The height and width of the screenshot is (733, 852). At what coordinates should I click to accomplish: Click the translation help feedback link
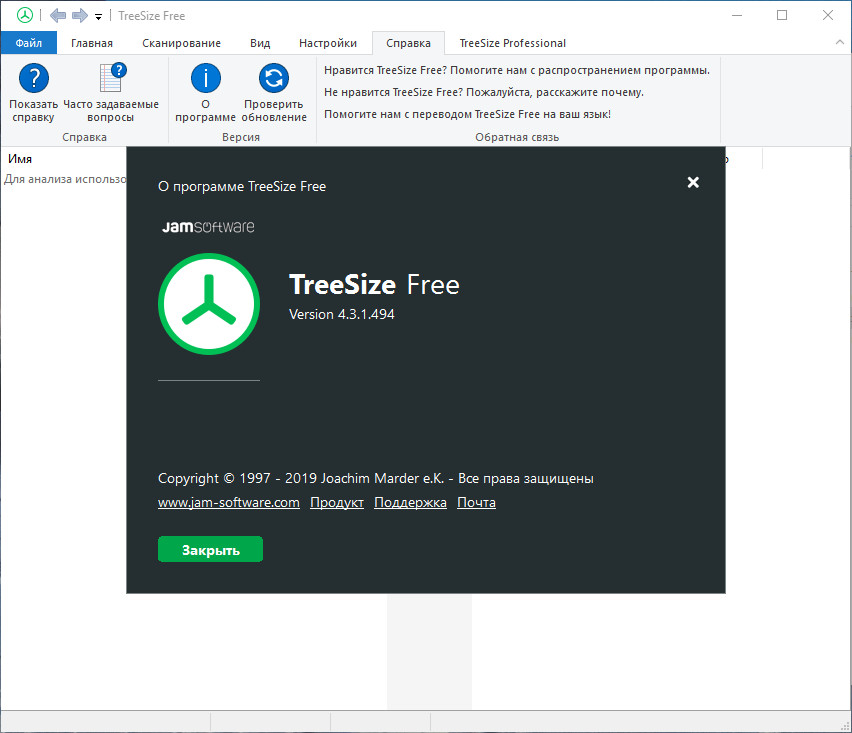click(x=467, y=114)
